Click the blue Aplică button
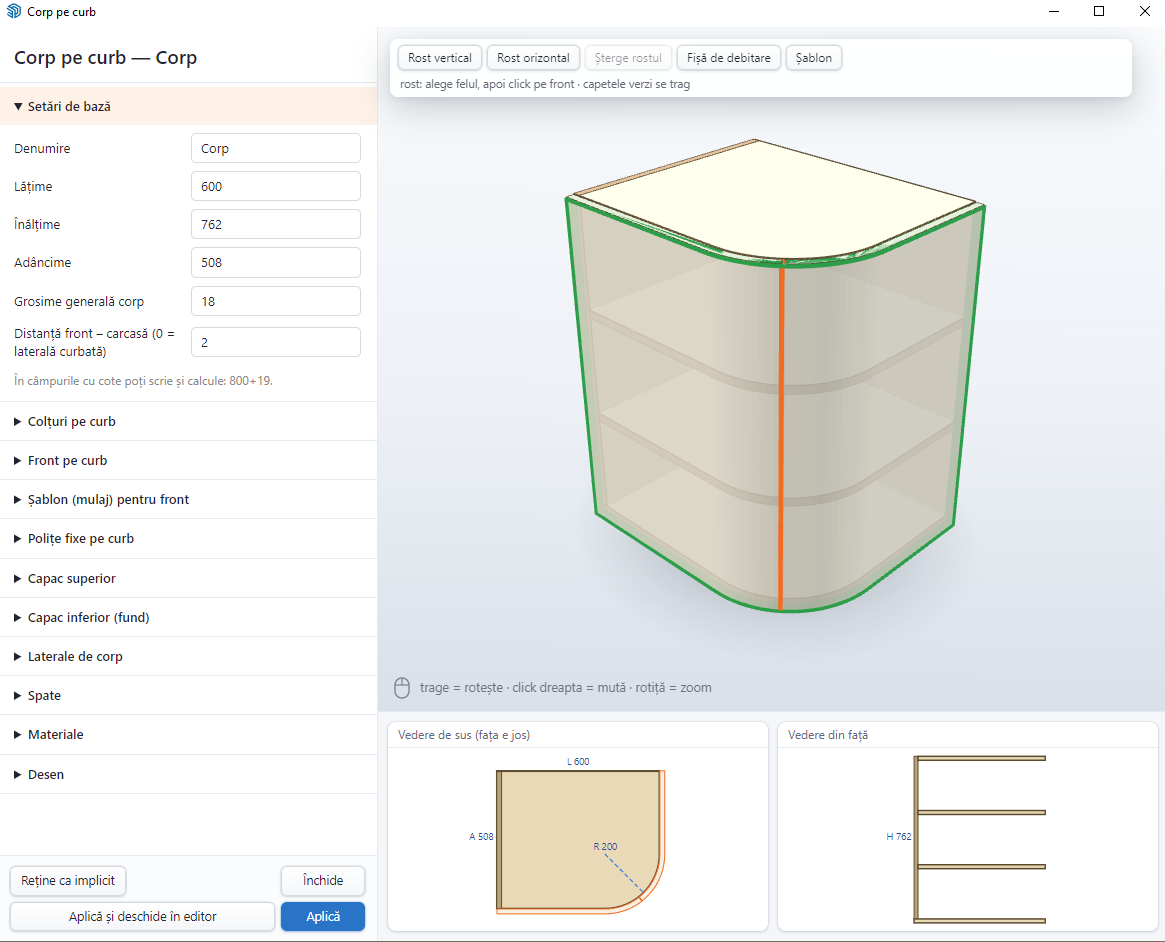Image resolution: width=1165 pixels, height=942 pixels. (323, 917)
